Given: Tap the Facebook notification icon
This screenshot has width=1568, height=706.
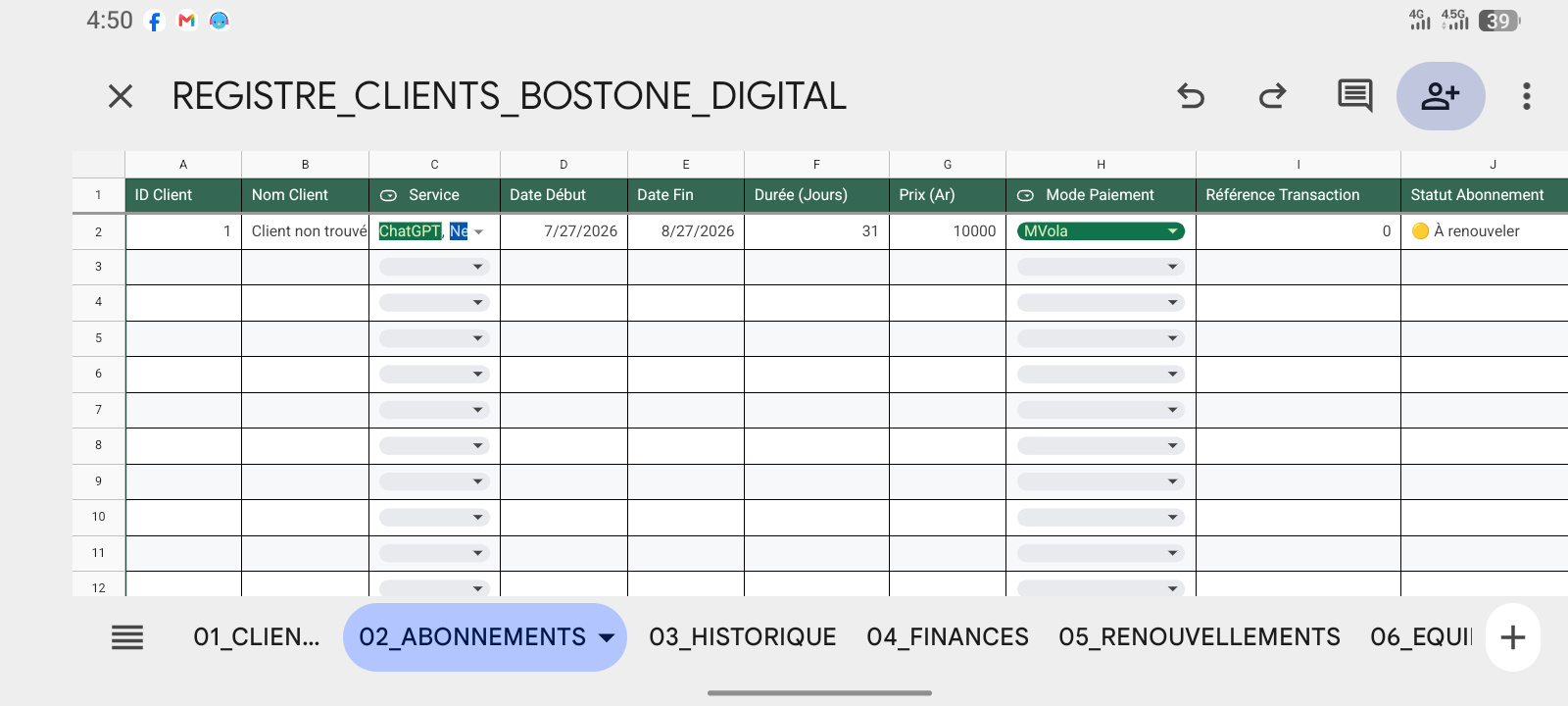Looking at the screenshot, I should (155, 21).
